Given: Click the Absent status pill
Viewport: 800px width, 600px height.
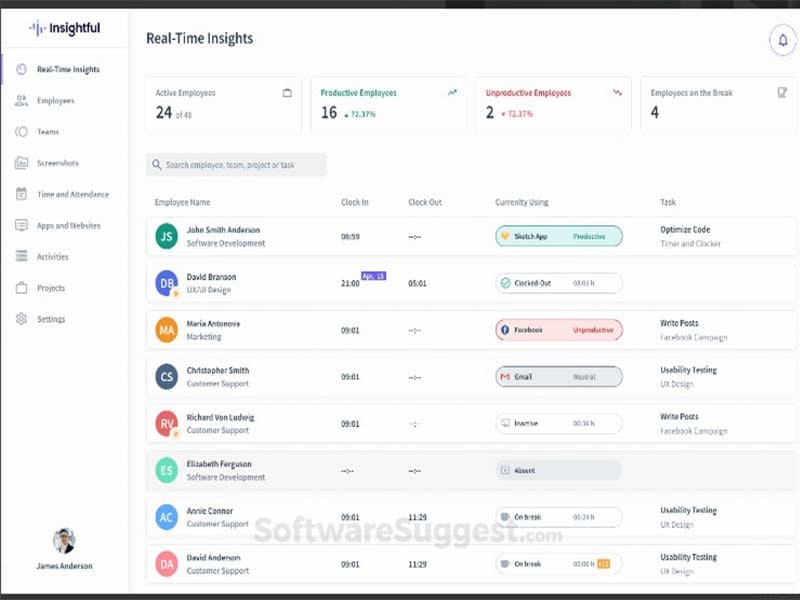Looking at the screenshot, I should point(559,470).
